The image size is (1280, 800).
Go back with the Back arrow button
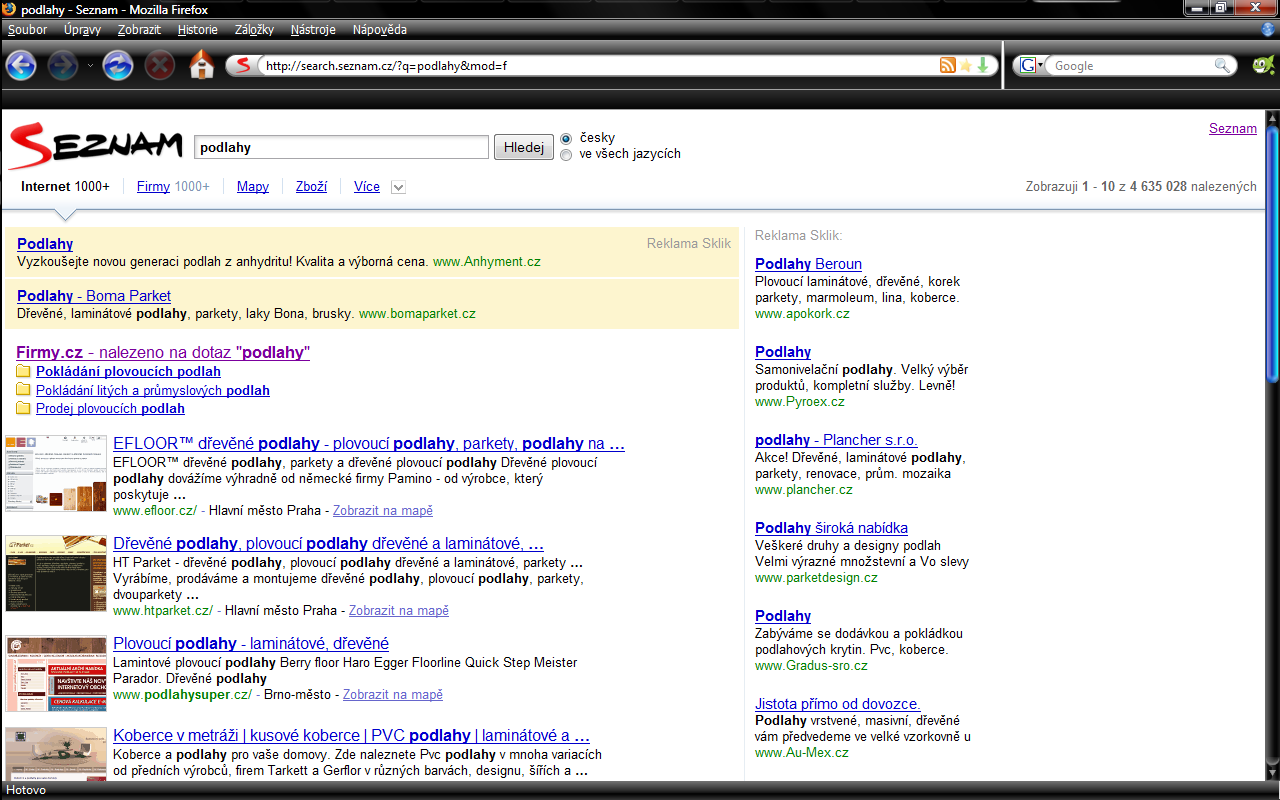click(x=21, y=66)
